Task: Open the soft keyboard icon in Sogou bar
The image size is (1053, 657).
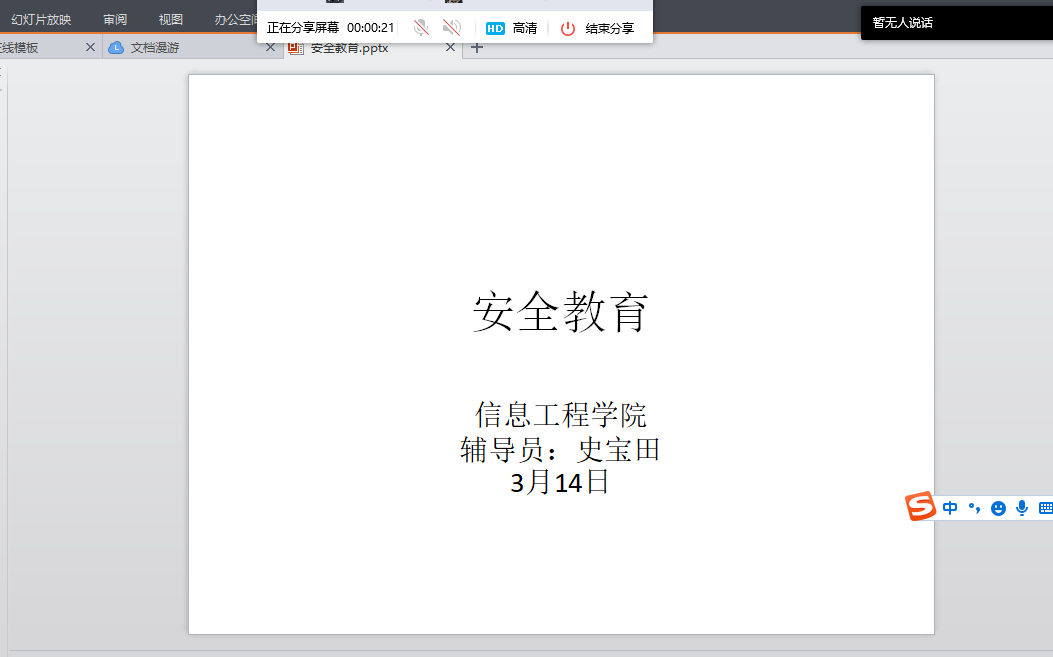Action: click(x=1046, y=508)
